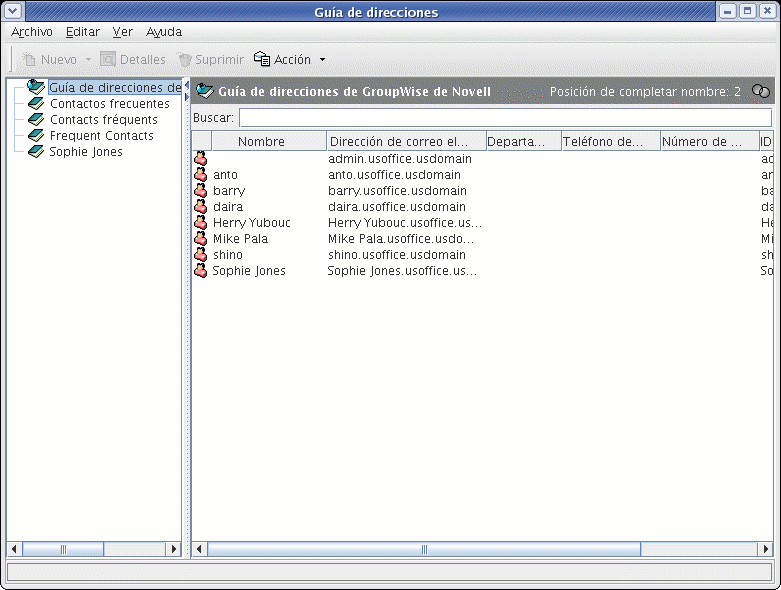Select Sophie Jones address book in tree

[86, 151]
